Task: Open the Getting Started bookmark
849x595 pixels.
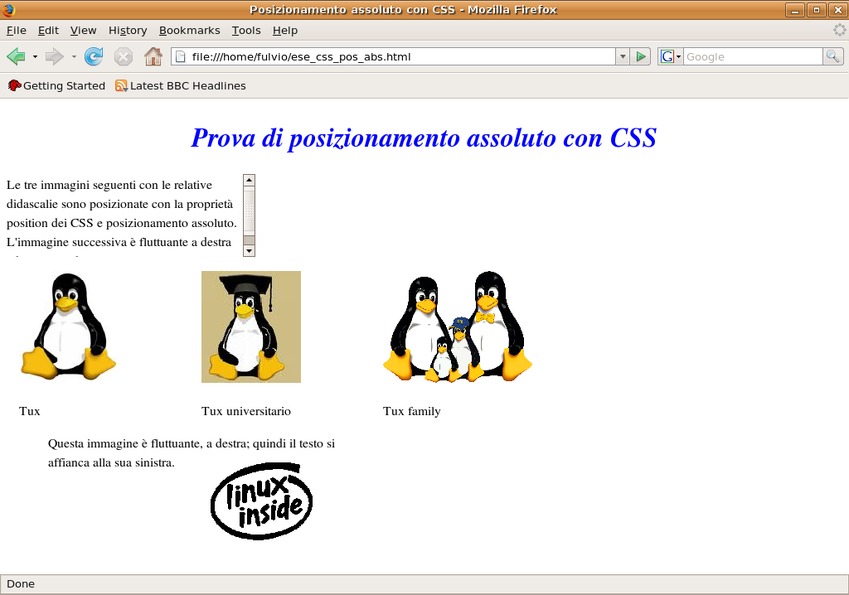Action: [56, 86]
